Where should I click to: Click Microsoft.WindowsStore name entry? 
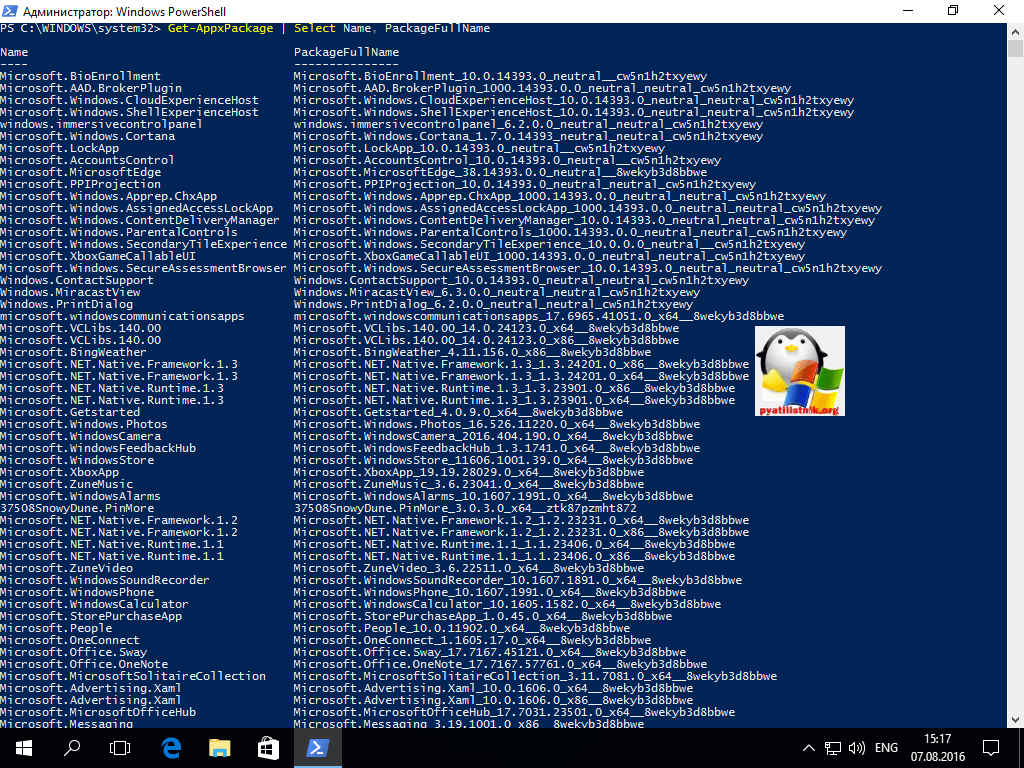pos(77,460)
